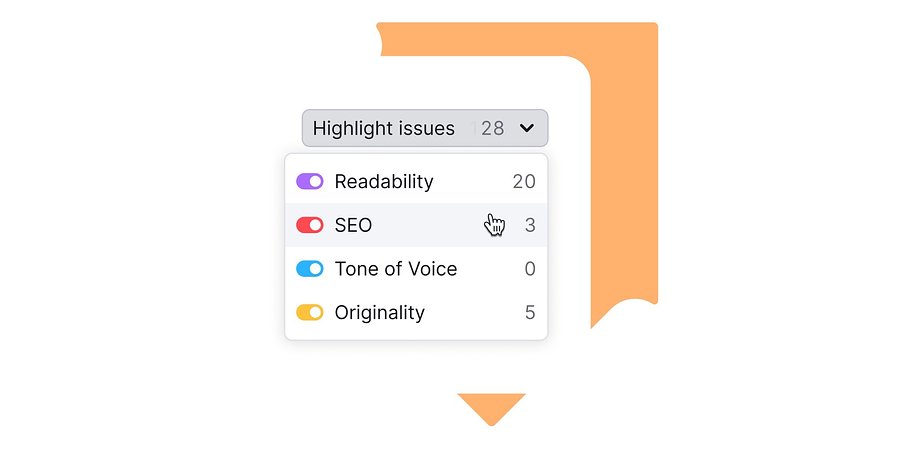Click the orange curled corner at top left
Viewport: 900px width, 450px height.
pyautogui.click(x=379, y=38)
